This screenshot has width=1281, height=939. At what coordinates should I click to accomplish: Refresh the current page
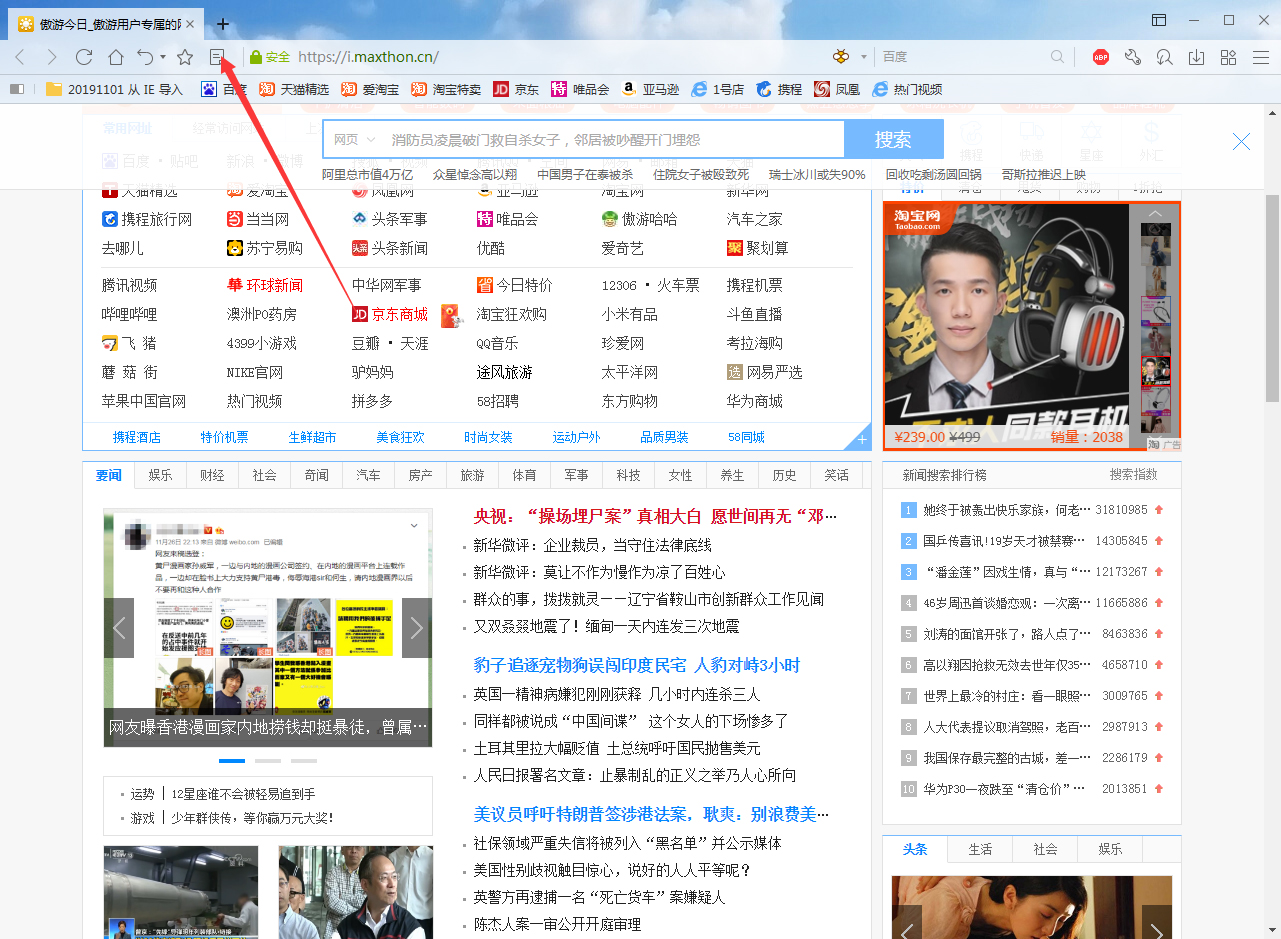click(x=84, y=57)
